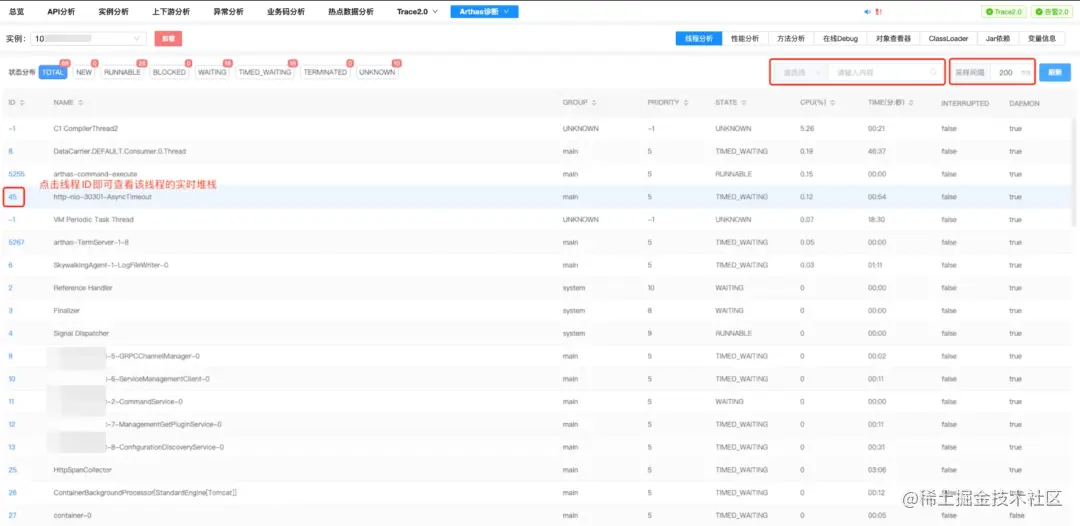Go to the 总览 overview tab
This screenshot has height=526, width=1080.
[x=17, y=12]
